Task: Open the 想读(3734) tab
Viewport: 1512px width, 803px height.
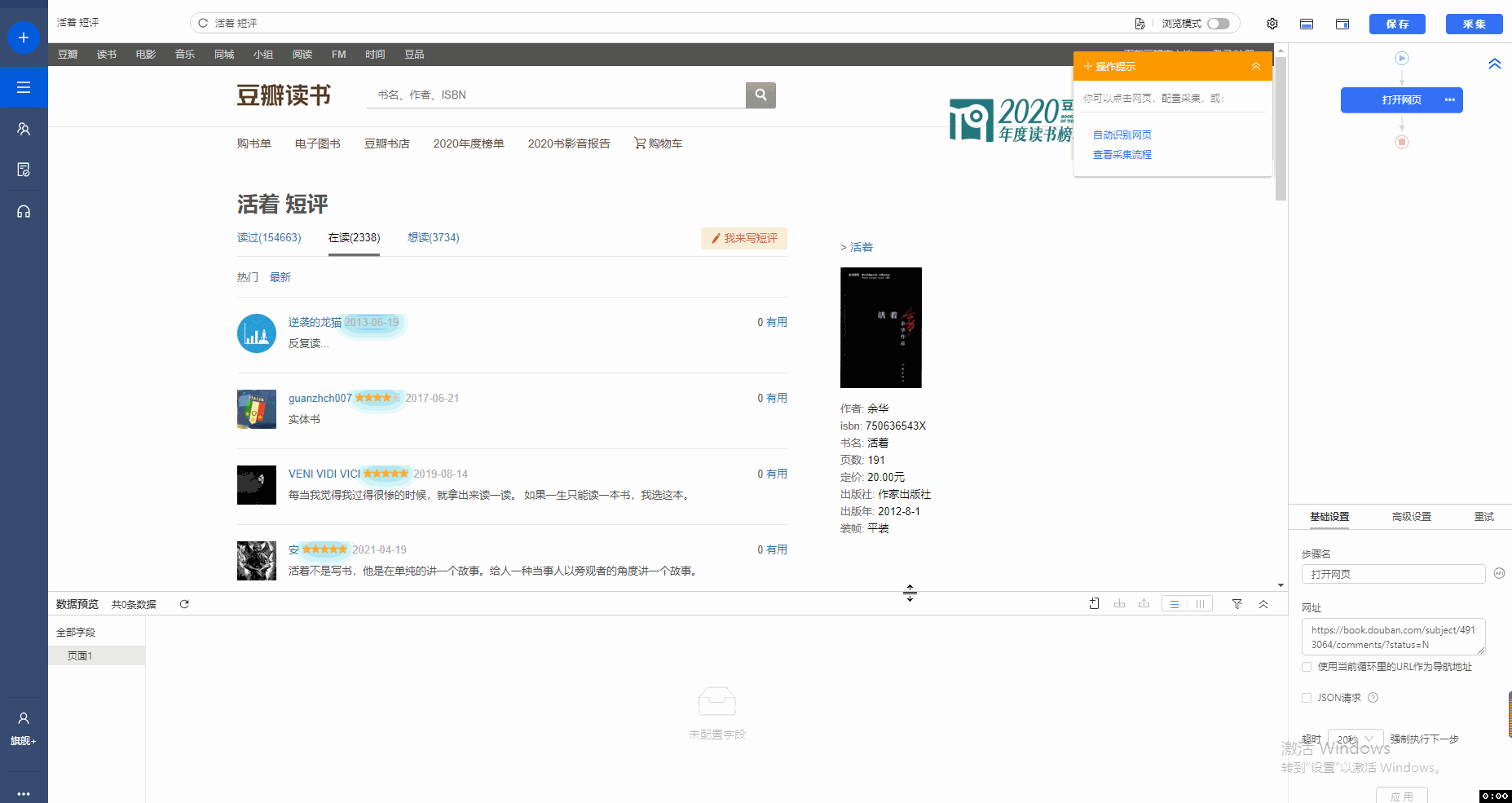Action: point(433,238)
